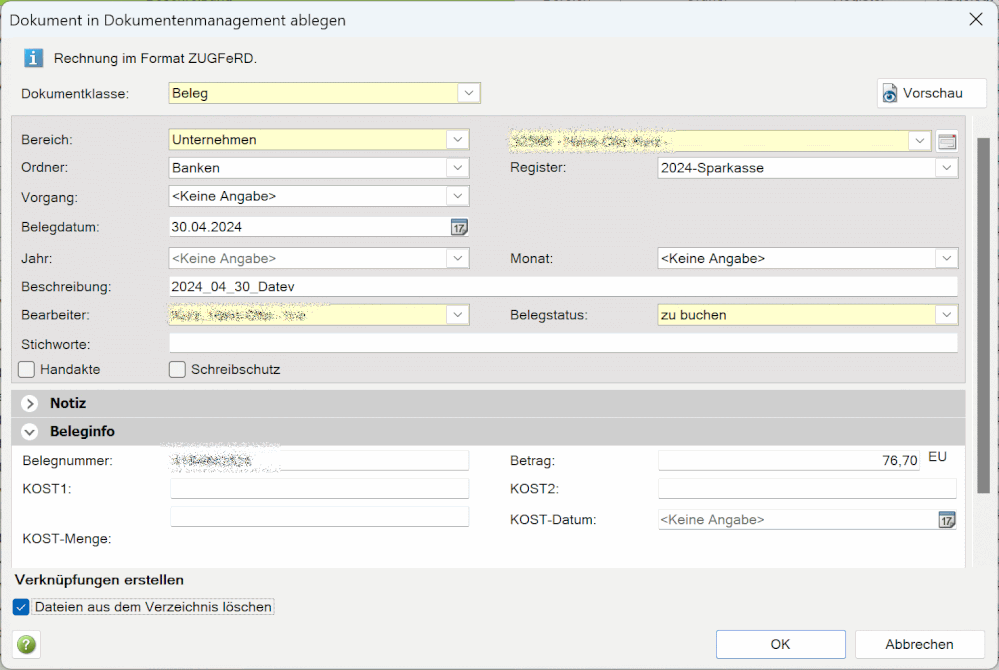Expand the Notiz section

30,404
